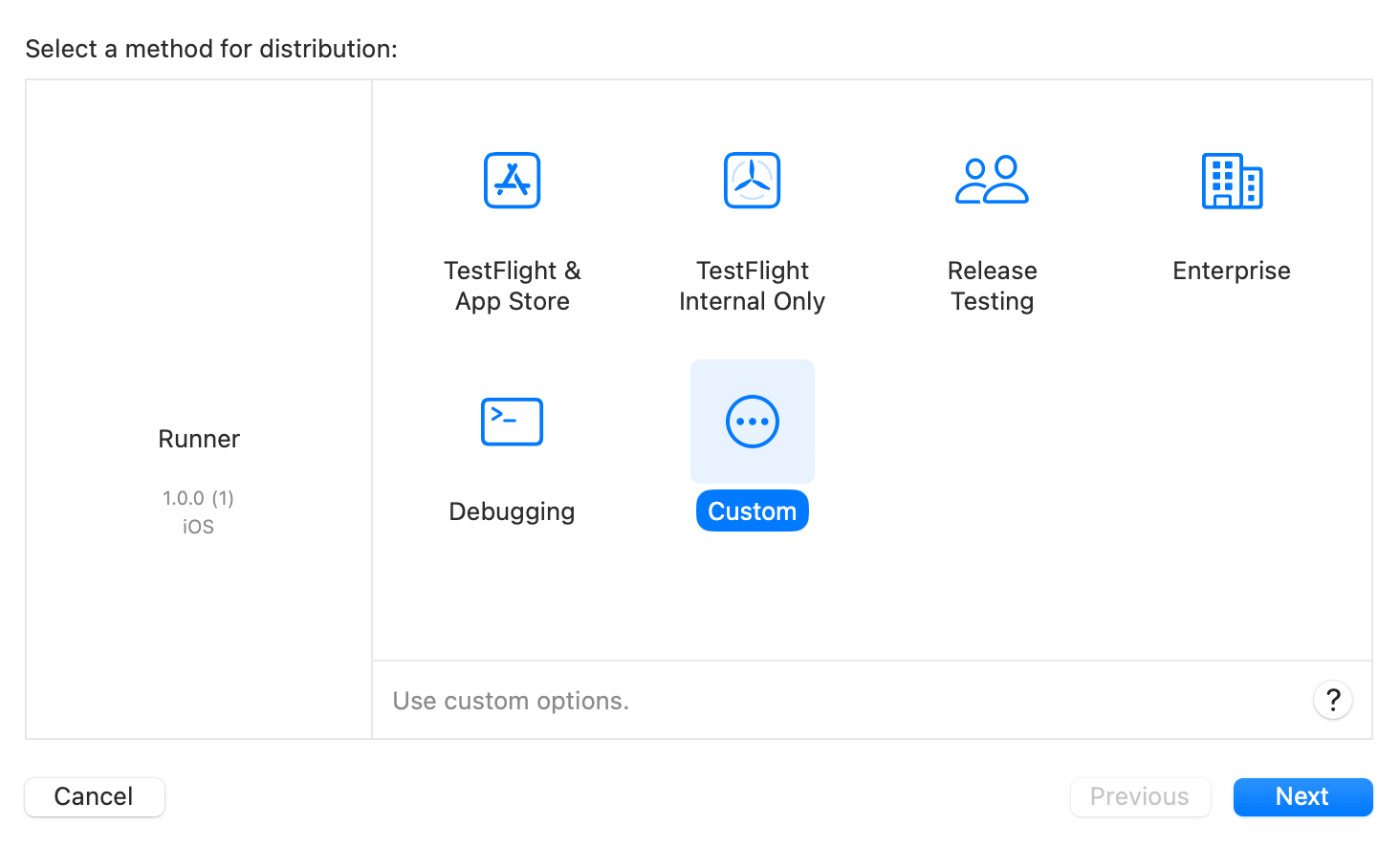
Task: Click the "TestFlight & App Store" label
Action: pos(512,286)
